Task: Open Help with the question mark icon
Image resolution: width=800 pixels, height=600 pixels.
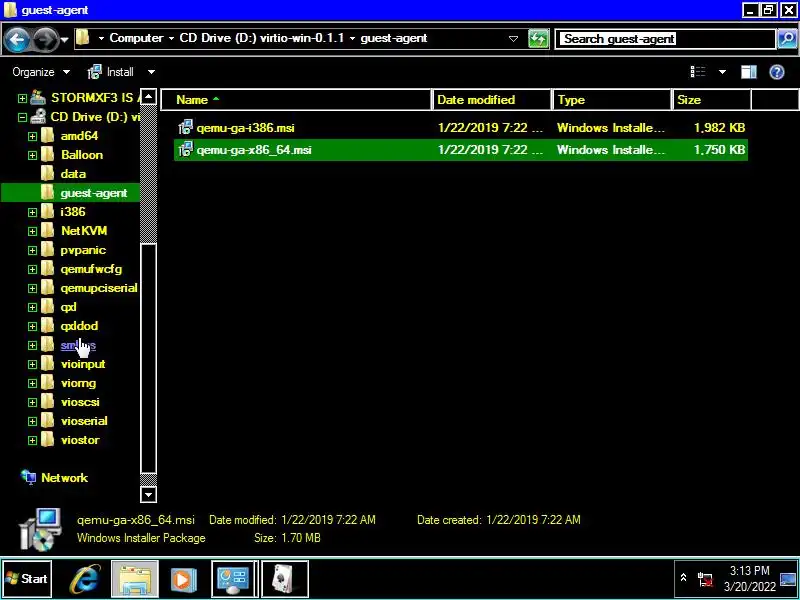Action: [x=777, y=72]
